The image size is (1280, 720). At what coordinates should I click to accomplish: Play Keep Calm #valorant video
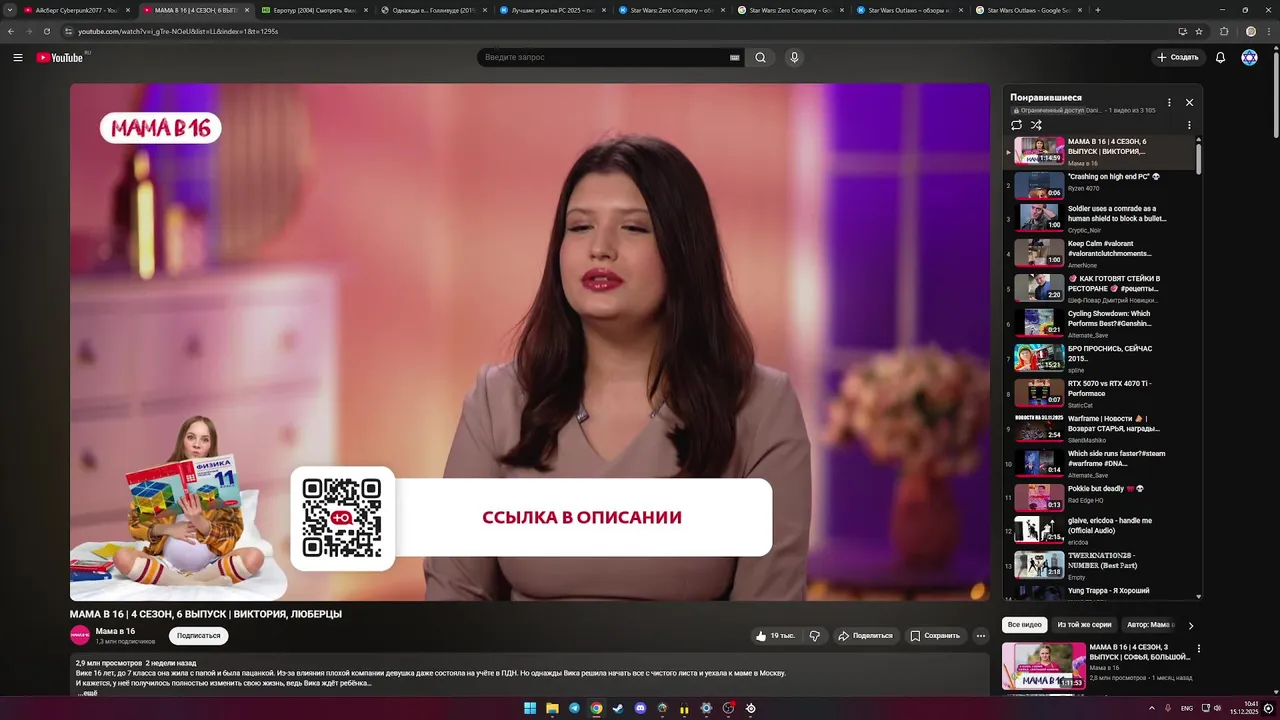(1100, 253)
